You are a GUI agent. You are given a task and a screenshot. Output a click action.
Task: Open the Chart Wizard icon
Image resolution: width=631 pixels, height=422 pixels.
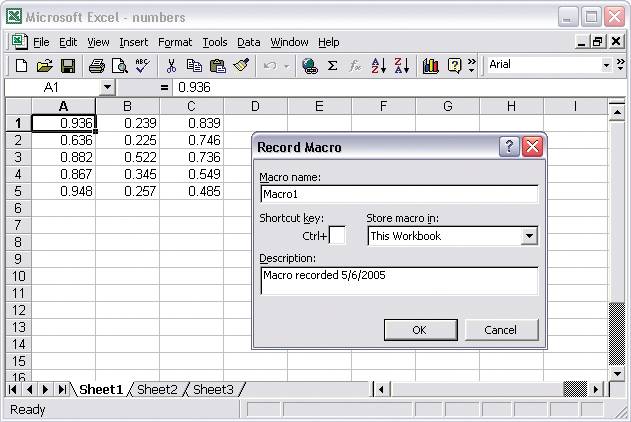[x=431, y=66]
